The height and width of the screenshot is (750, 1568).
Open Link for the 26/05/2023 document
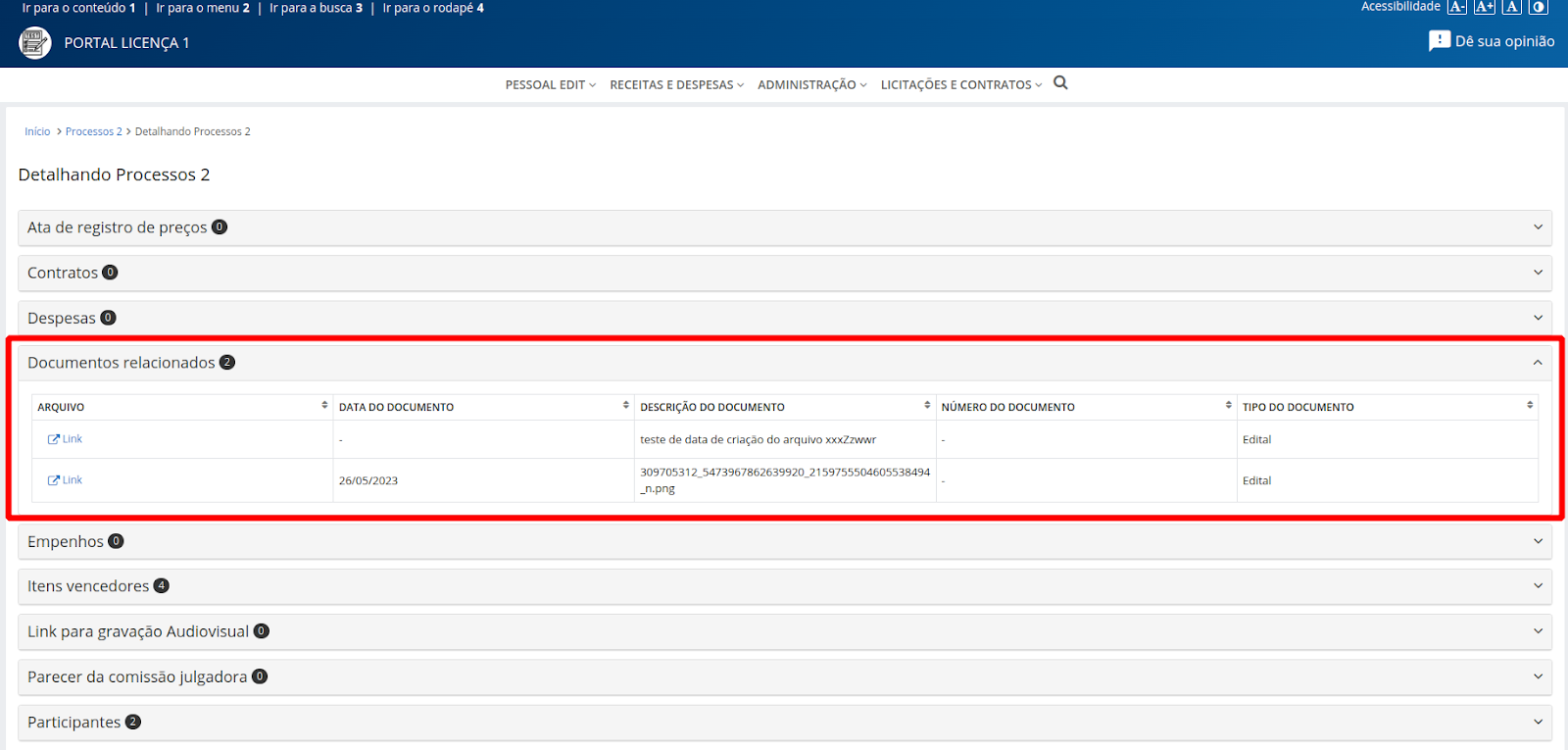(66, 480)
